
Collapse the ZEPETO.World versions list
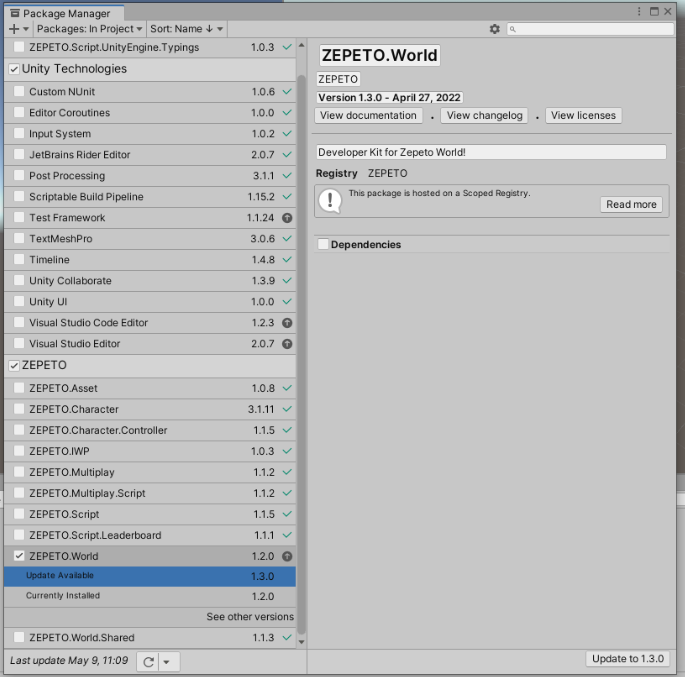tap(19, 556)
